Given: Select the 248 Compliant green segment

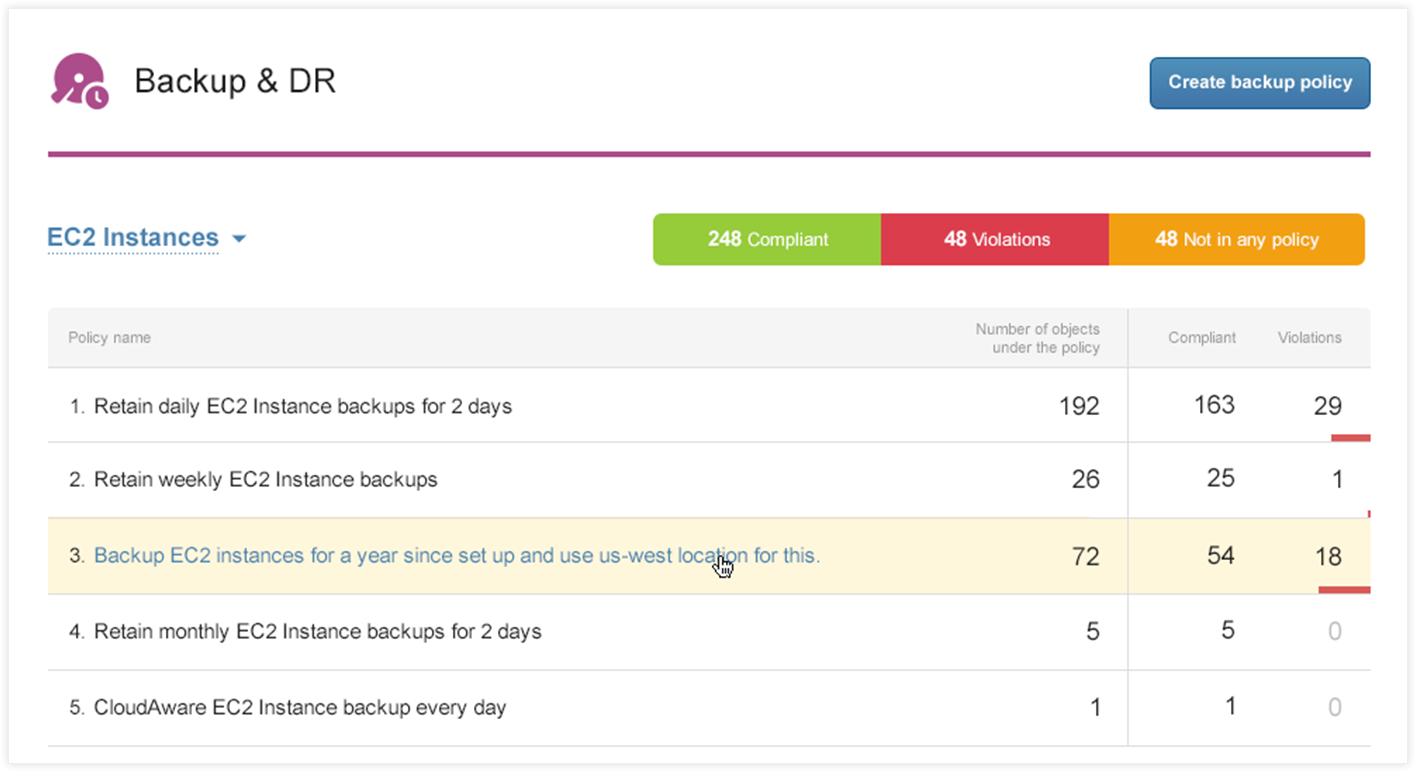Looking at the screenshot, I should click(x=767, y=239).
